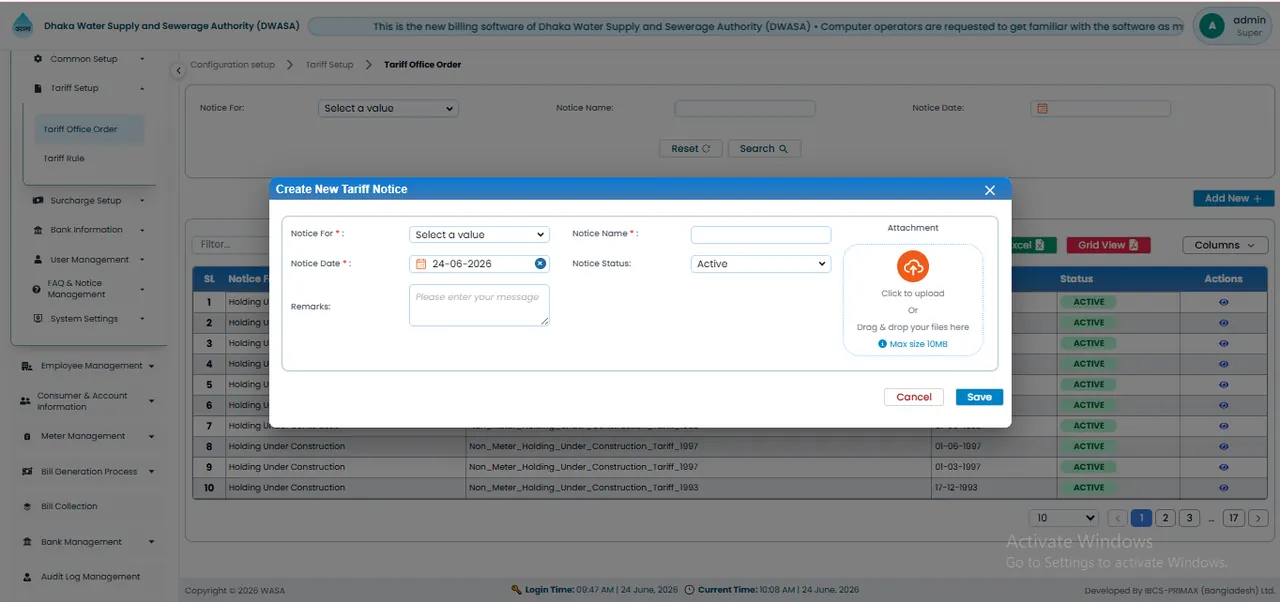1280x602 pixels.
Task: Open calendar icon in dialog Notice Date
Action: click(x=421, y=264)
